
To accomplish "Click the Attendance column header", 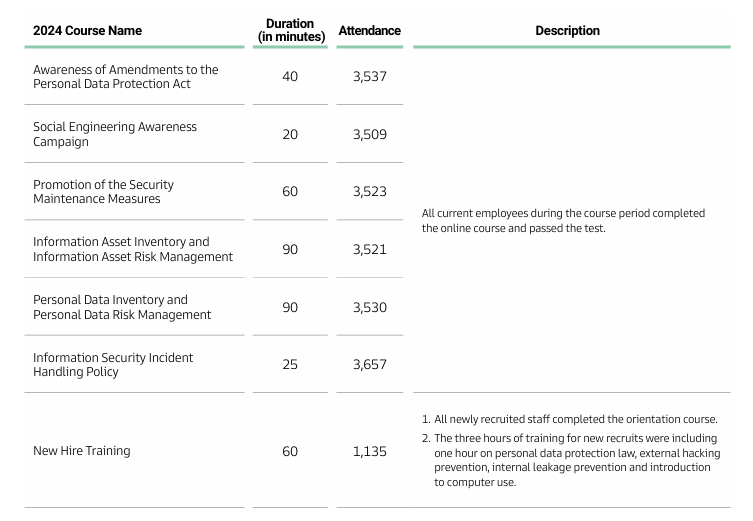I will 369,31.
